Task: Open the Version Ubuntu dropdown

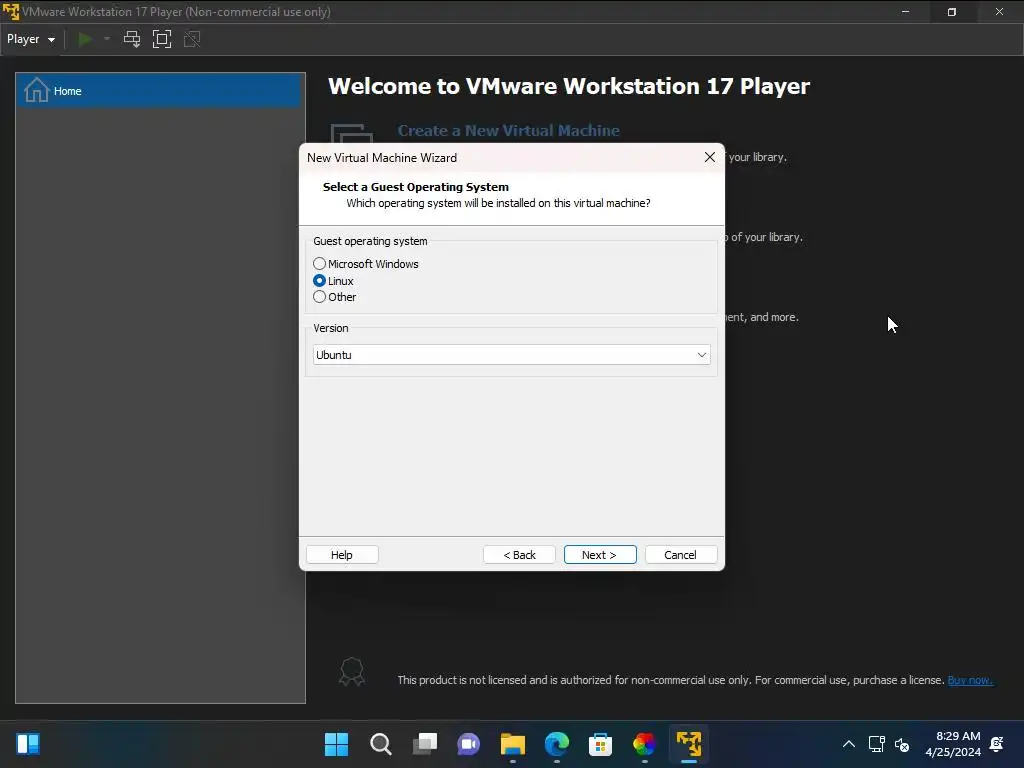Action: pos(511,355)
